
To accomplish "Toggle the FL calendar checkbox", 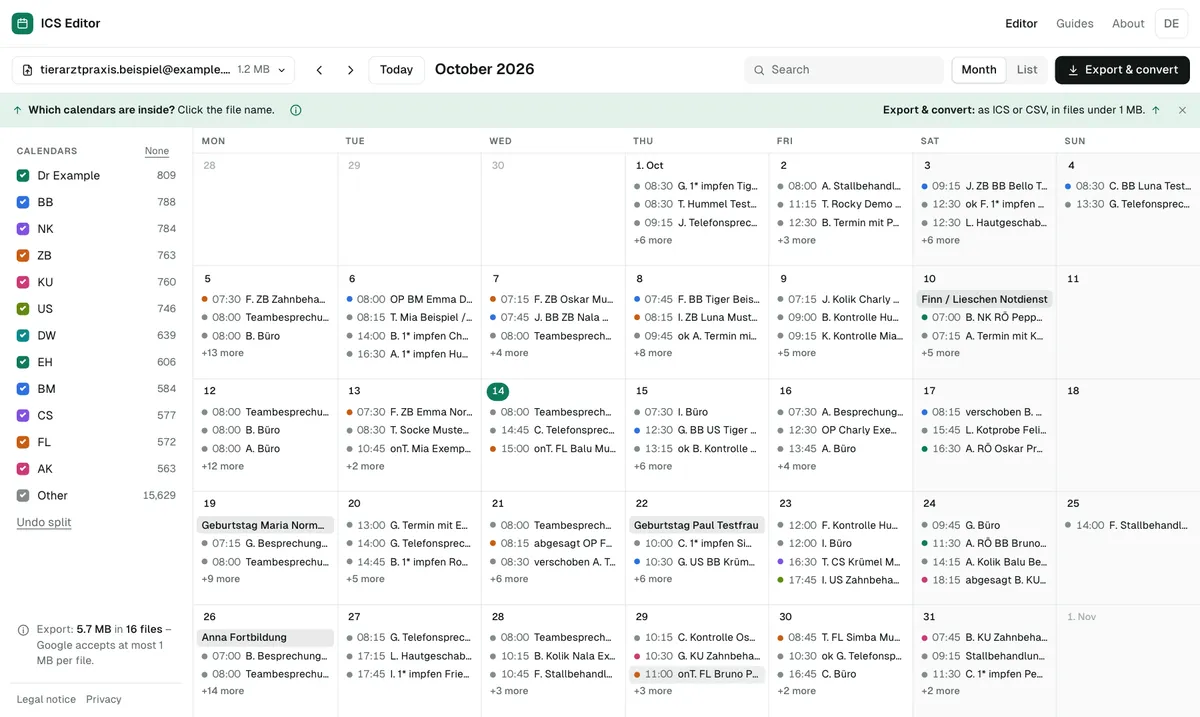I will (23, 442).
